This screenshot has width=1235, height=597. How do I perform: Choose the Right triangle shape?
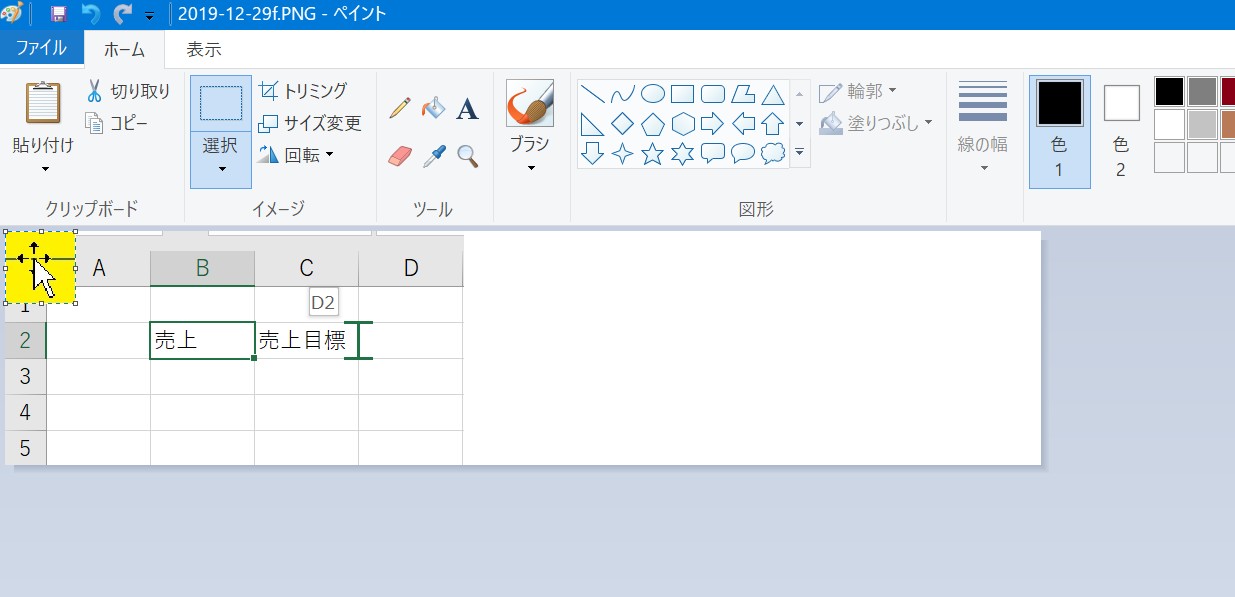coord(593,124)
